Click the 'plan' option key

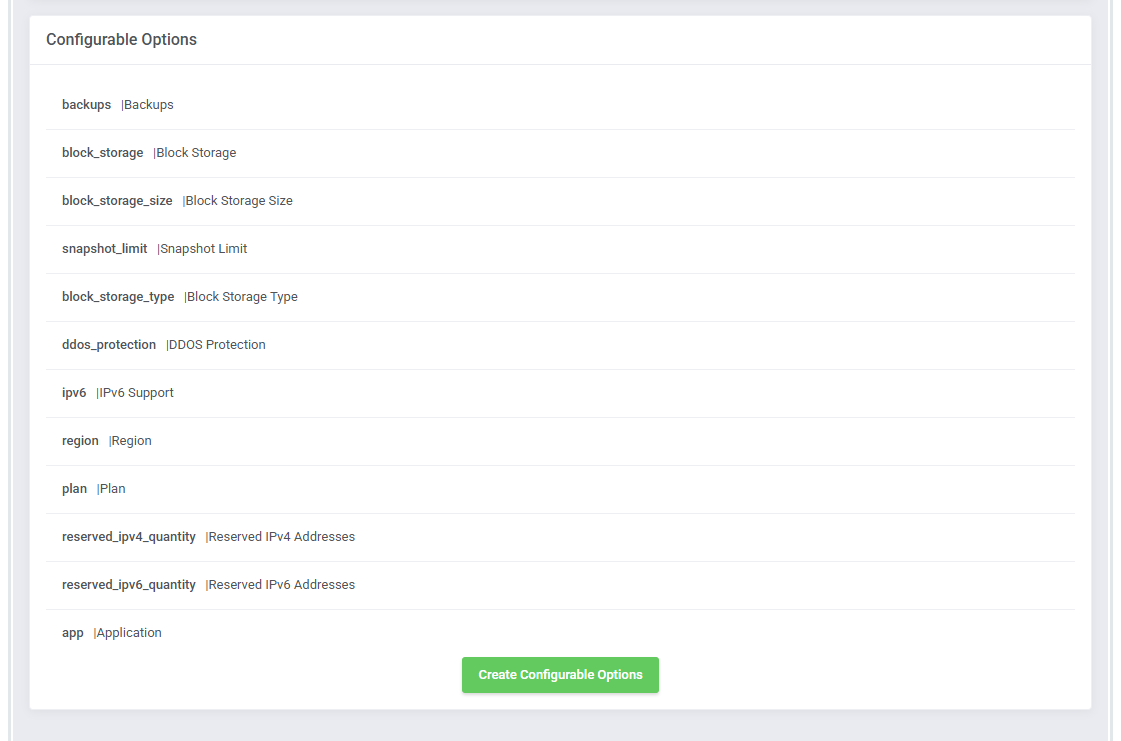click(x=74, y=489)
